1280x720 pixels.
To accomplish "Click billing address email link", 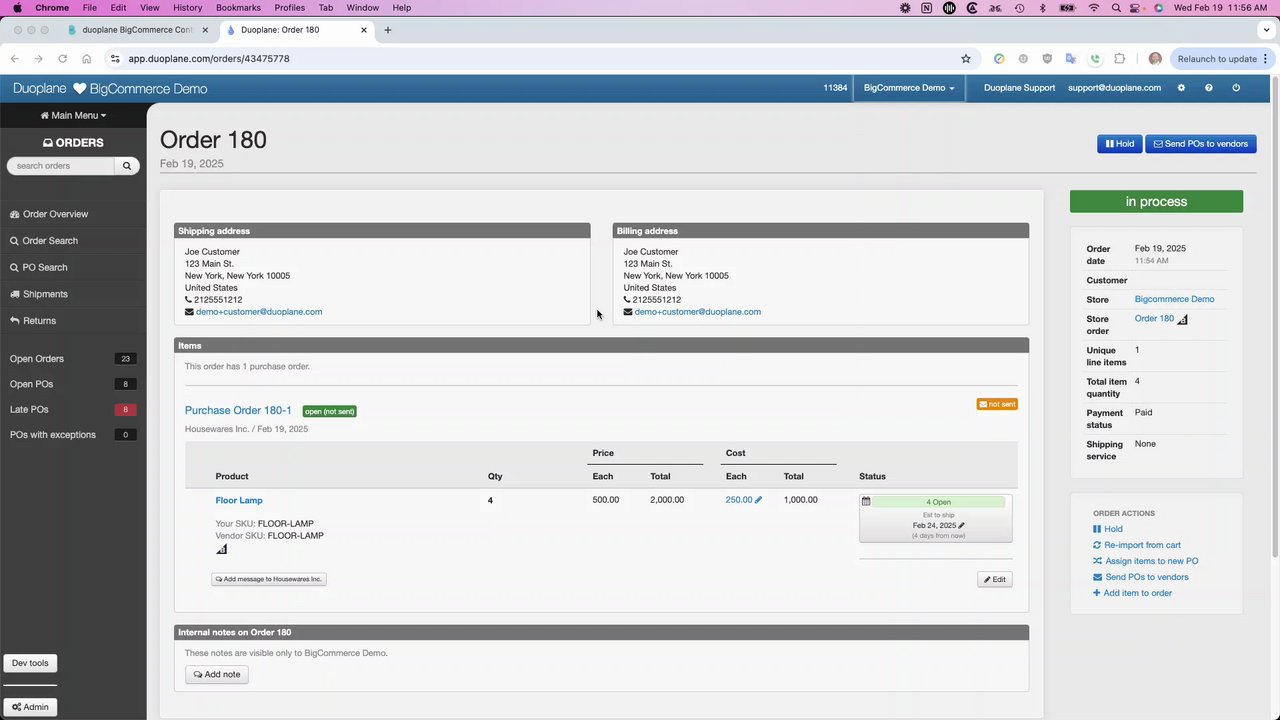I will [x=697, y=312].
